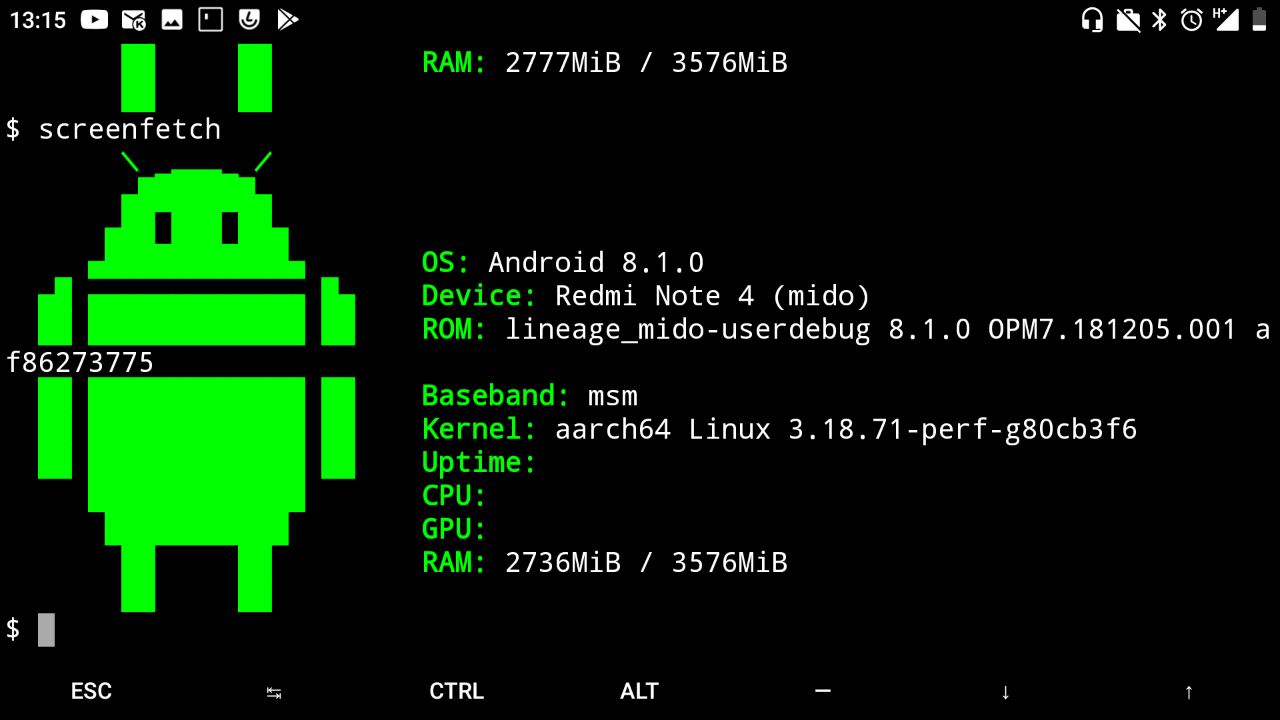Tap the Tab key icon in extra keys row
Image resolution: width=1280 pixels, height=720 pixels.
pos(274,692)
